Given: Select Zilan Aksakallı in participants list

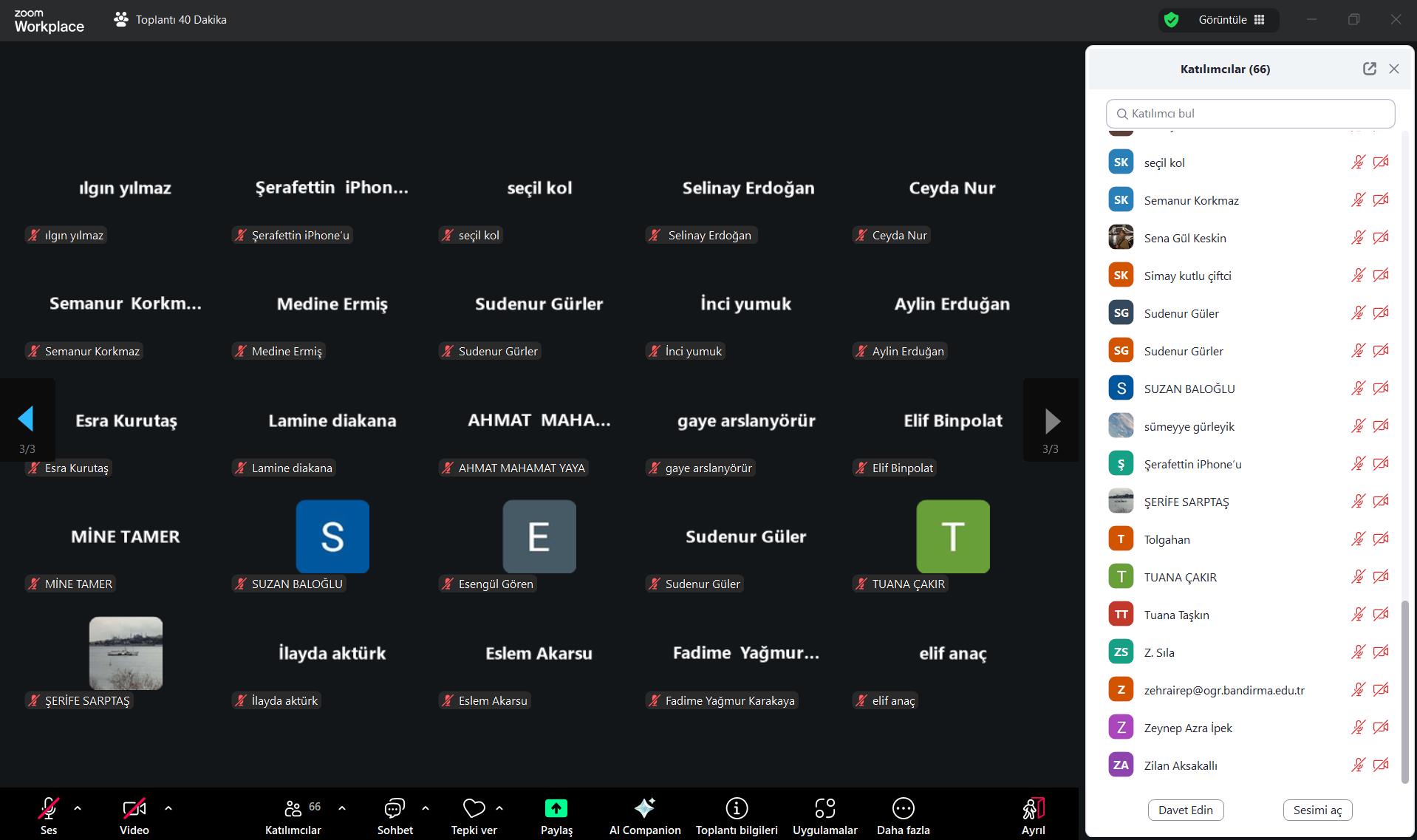Looking at the screenshot, I should click(1180, 765).
